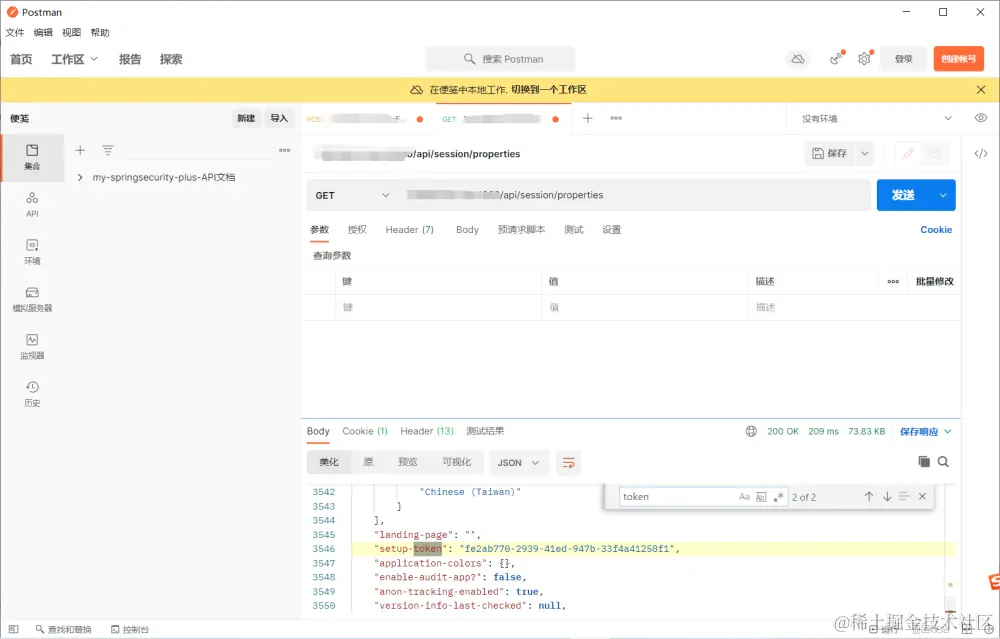1000x639 pixels.
Task: Switch to the request Header (7) tab
Action: (x=409, y=230)
